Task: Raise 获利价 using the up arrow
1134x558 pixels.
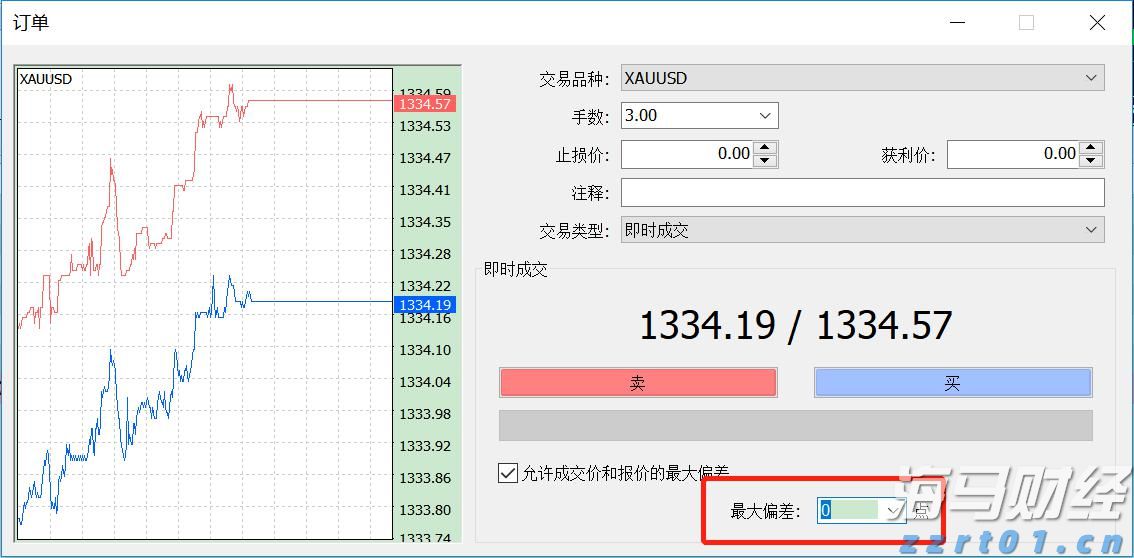Action: (1091, 148)
